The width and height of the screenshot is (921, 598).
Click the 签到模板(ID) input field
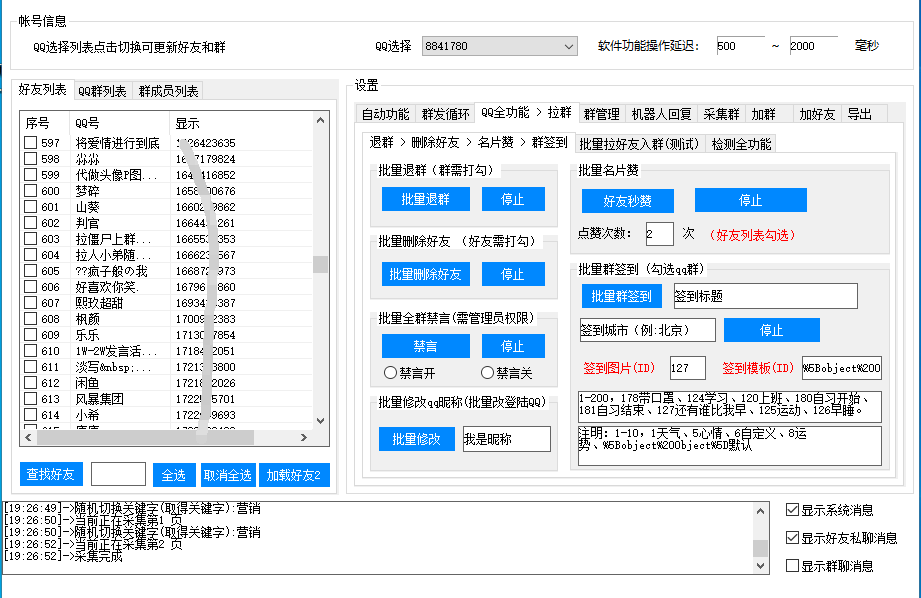(841, 368)
